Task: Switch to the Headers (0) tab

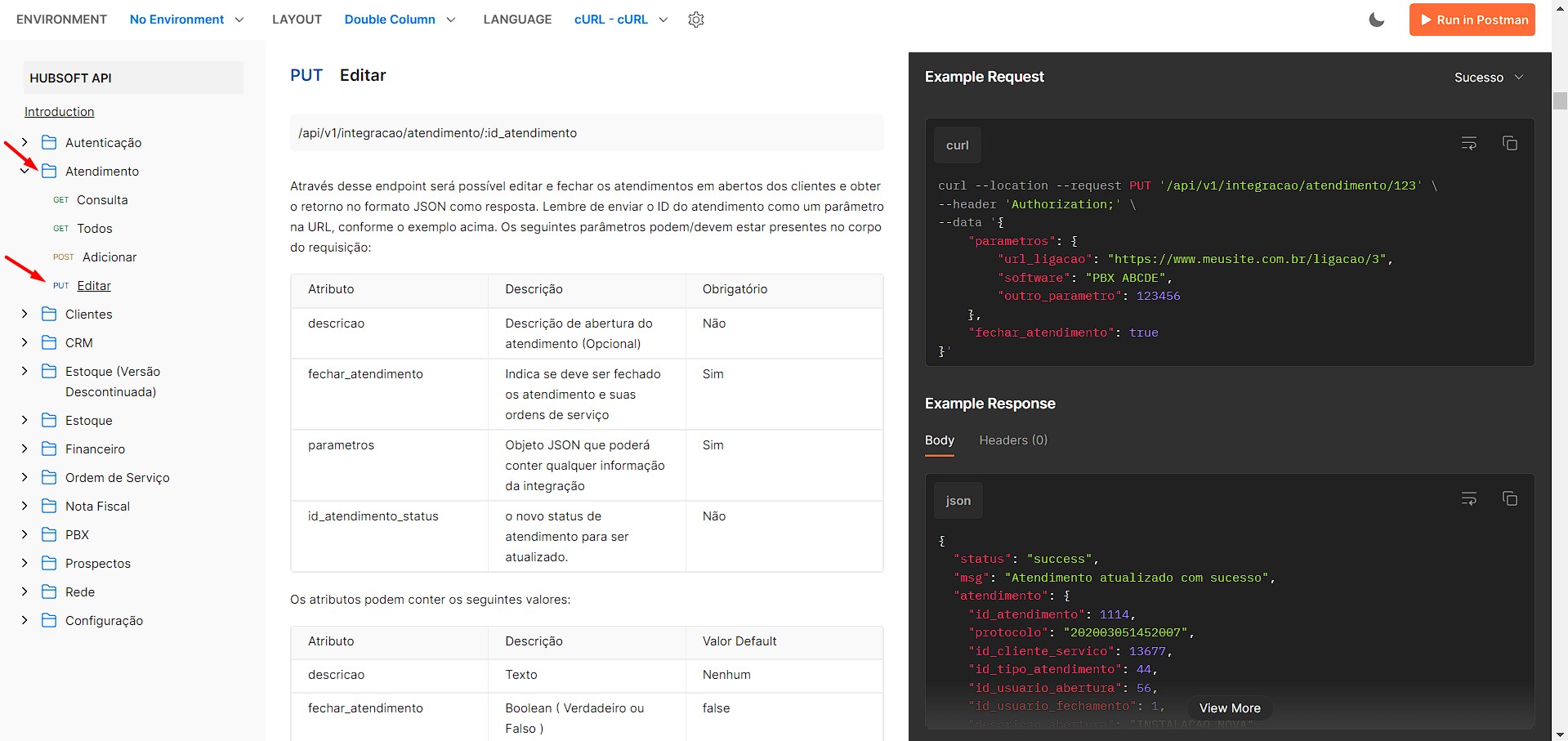Action: pos(1013,440)
